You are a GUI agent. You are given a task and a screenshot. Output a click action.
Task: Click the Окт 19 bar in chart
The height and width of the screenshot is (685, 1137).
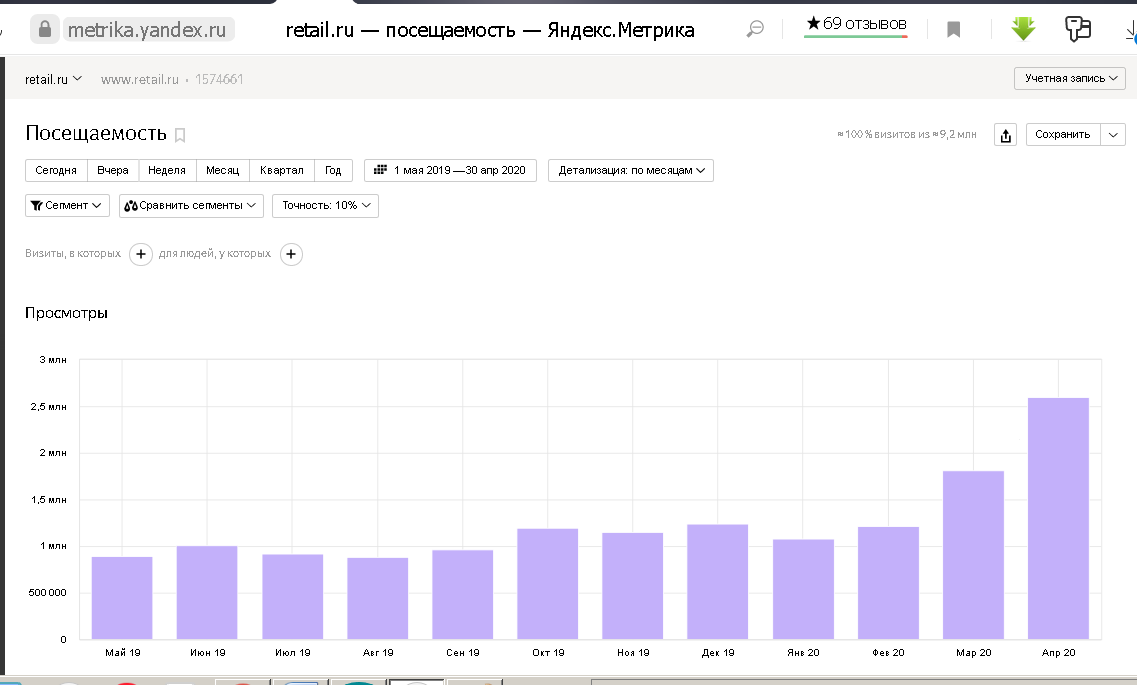point(547,584)
